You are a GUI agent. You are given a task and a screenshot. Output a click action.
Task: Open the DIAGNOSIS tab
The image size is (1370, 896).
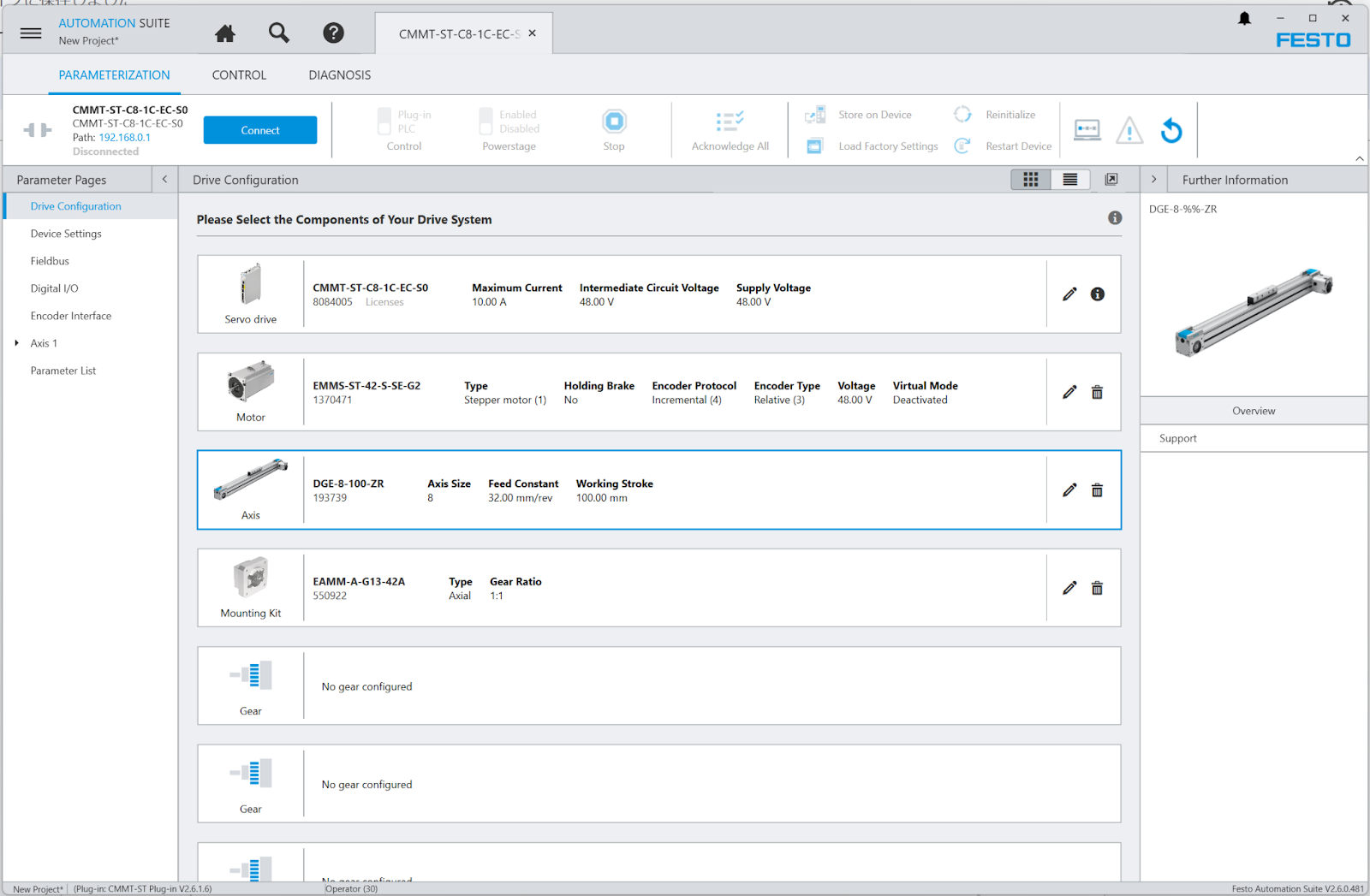click(340, 75)
